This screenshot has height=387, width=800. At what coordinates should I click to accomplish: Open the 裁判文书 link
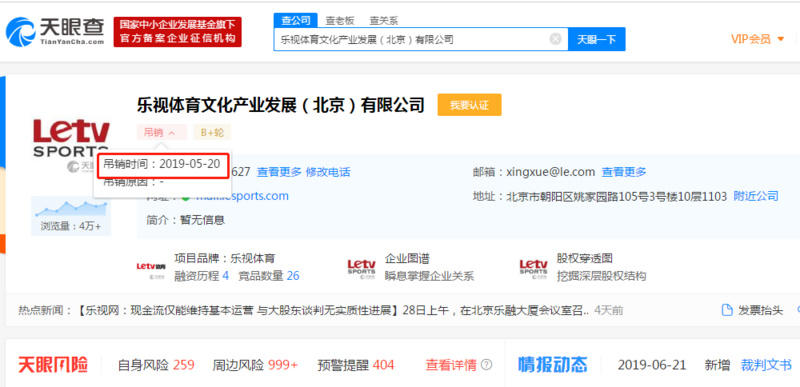759,365
